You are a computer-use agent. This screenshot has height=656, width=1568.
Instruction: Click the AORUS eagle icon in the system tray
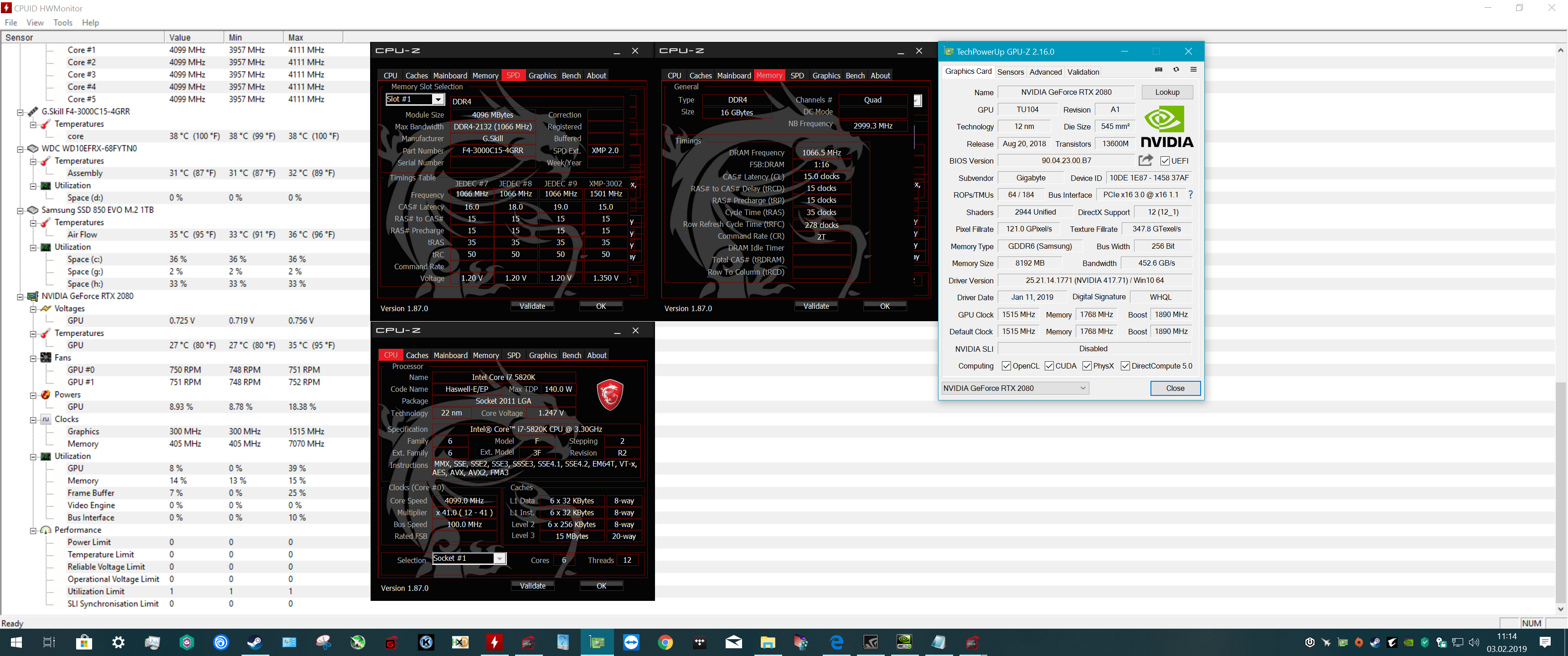(1392, 643)
